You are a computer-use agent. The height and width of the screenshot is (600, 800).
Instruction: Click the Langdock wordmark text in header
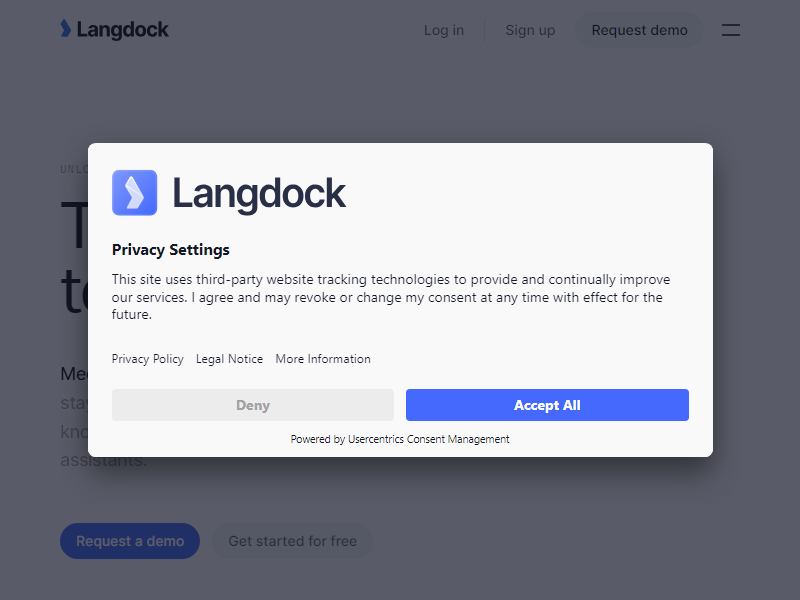coord(122,30)
